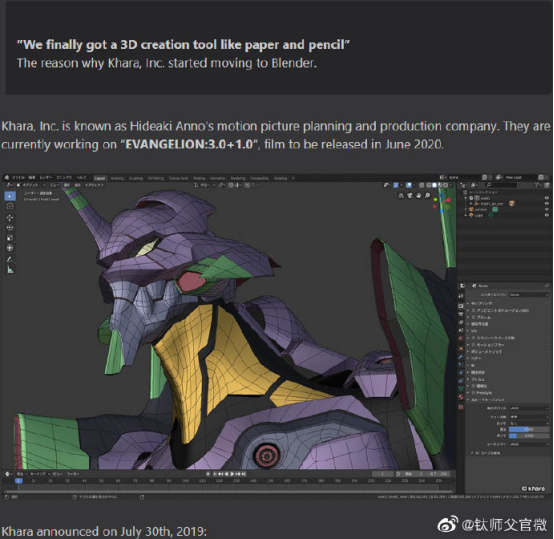This screenshot has height=539, width=554.
Task: Enable the Freestyle checkbox
Action: 473,393
